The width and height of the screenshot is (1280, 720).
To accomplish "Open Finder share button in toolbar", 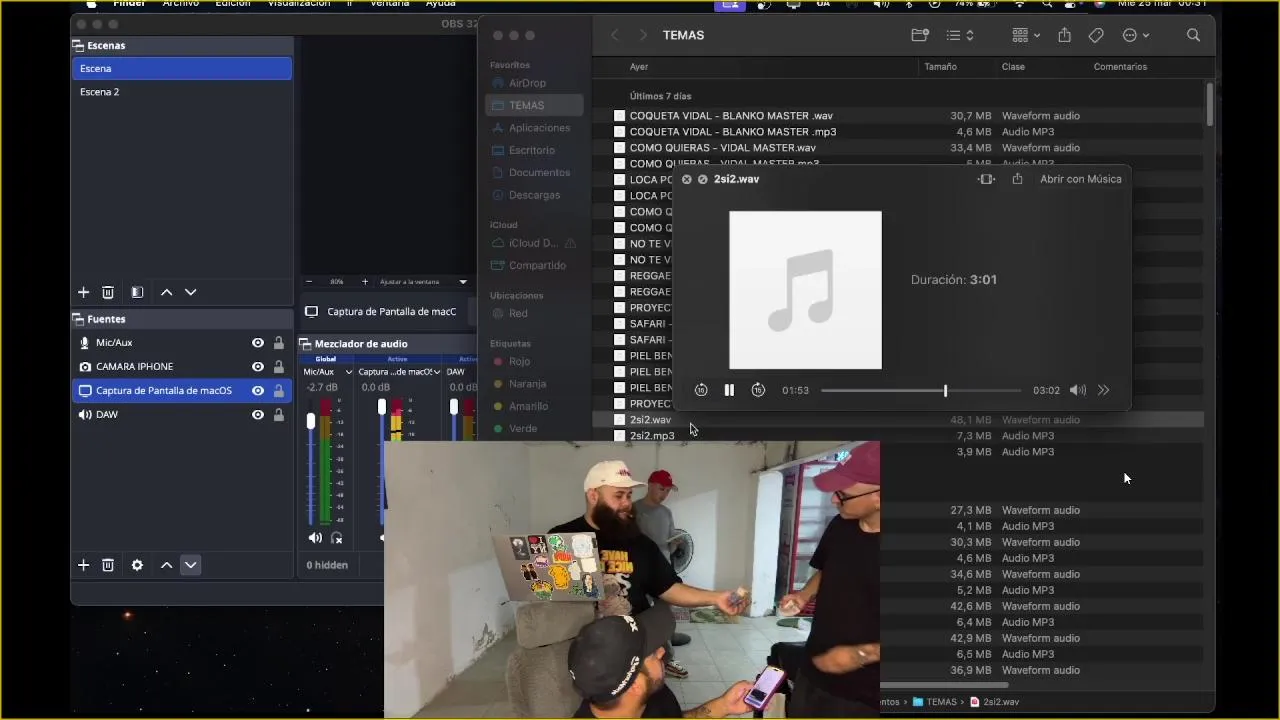I will [x=1064, y=35].
